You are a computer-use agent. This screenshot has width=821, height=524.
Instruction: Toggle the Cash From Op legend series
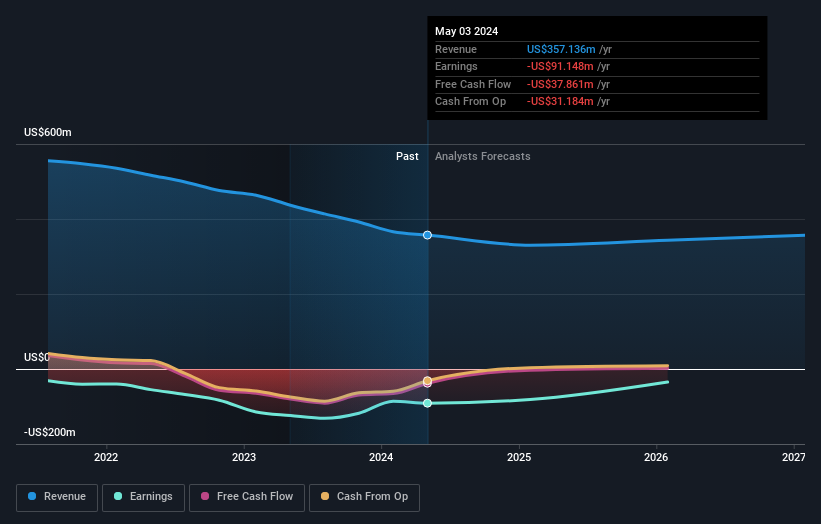[364, 497]
